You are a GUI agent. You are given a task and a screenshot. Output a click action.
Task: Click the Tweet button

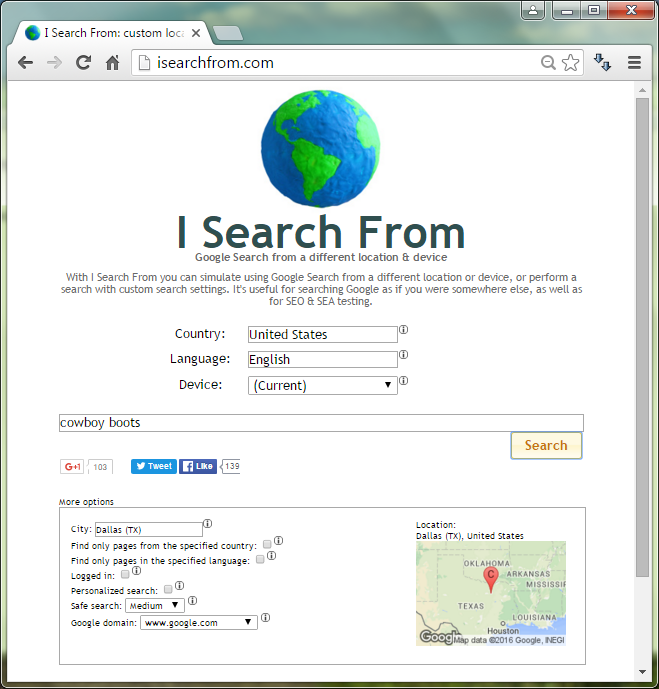point(154,466)
